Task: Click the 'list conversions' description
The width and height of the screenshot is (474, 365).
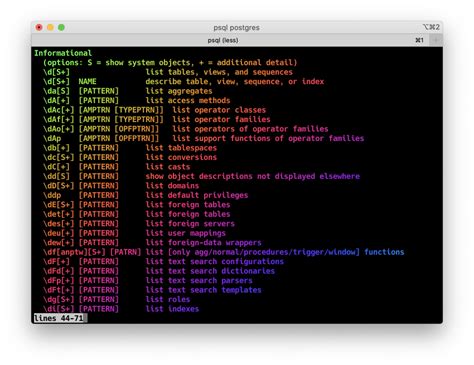Action: pyautogui.click(x=181, y=157)
